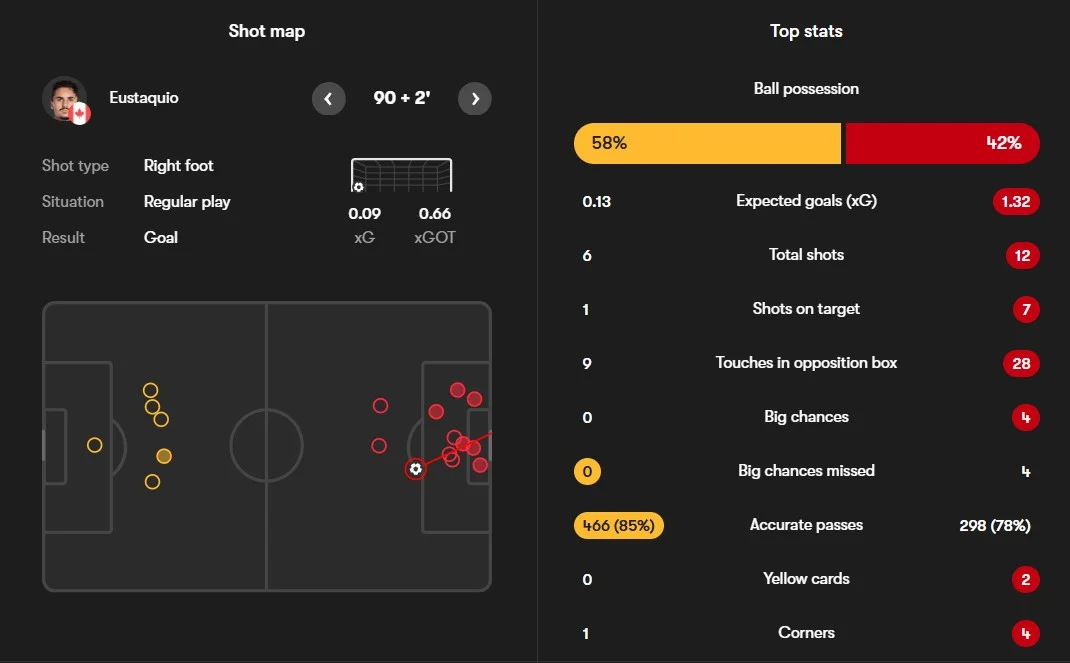Select the topmost yellow shot marker

pyautogui.click(x=150, y=390)
